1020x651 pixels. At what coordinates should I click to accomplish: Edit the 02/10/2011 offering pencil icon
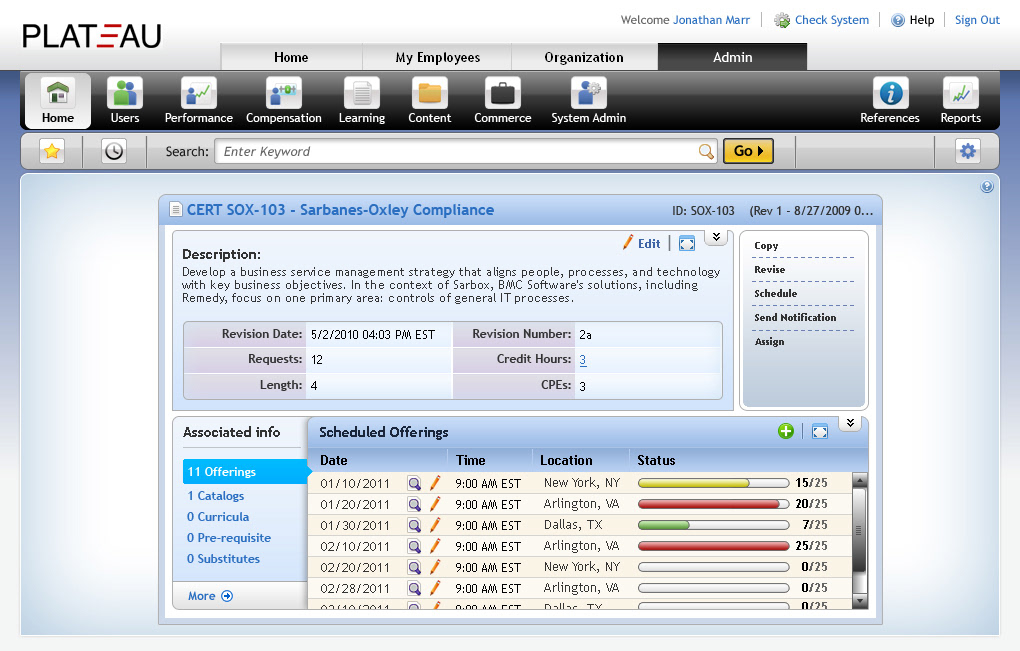pos(435,546)
